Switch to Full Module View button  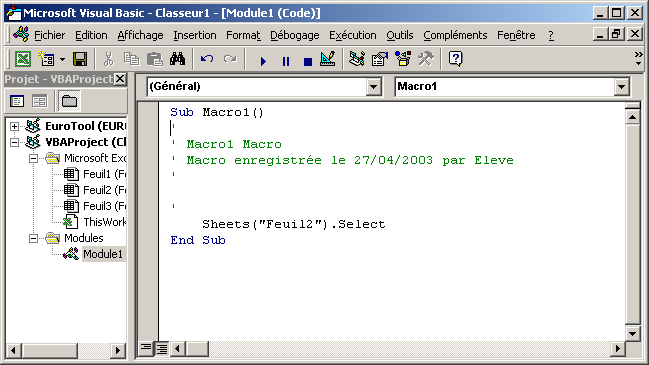click(x=162, y=349)
